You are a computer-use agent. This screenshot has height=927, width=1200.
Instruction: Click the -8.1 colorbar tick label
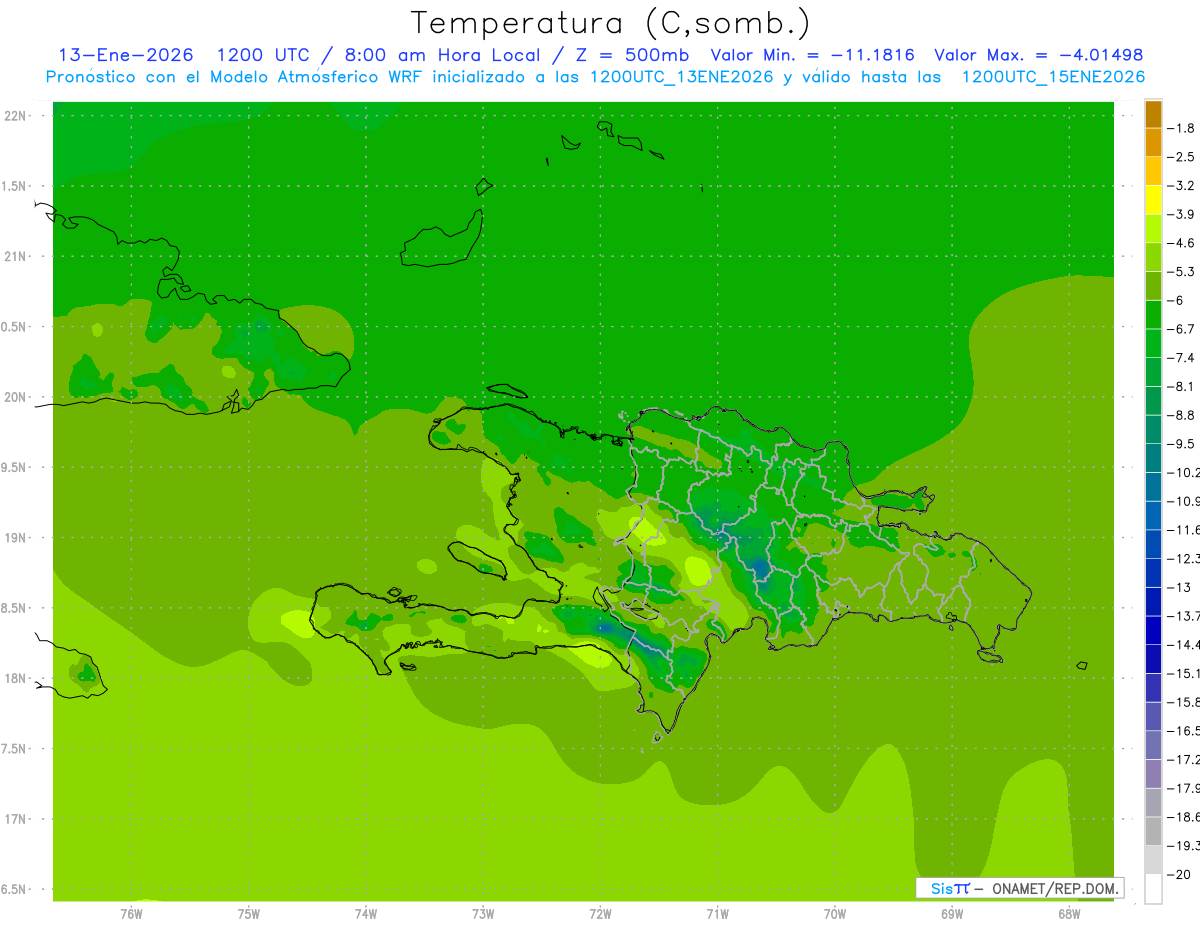pyautogui.click(x=1183, y=386)
